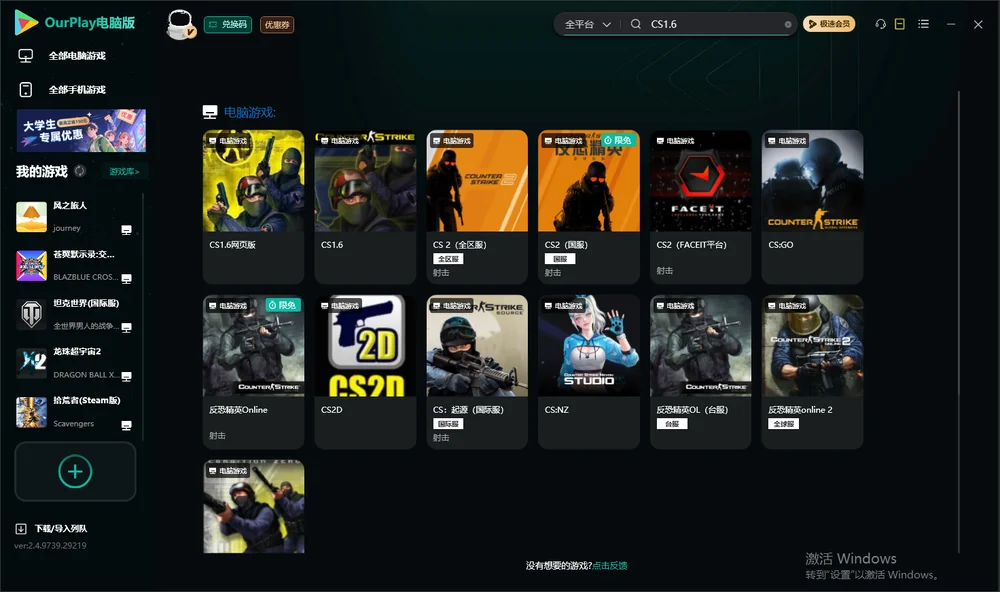Expand the 游戏库 game library link
Image resolution: width=1000 pixels, height=592 pixels.
click(x=124, y=172)
